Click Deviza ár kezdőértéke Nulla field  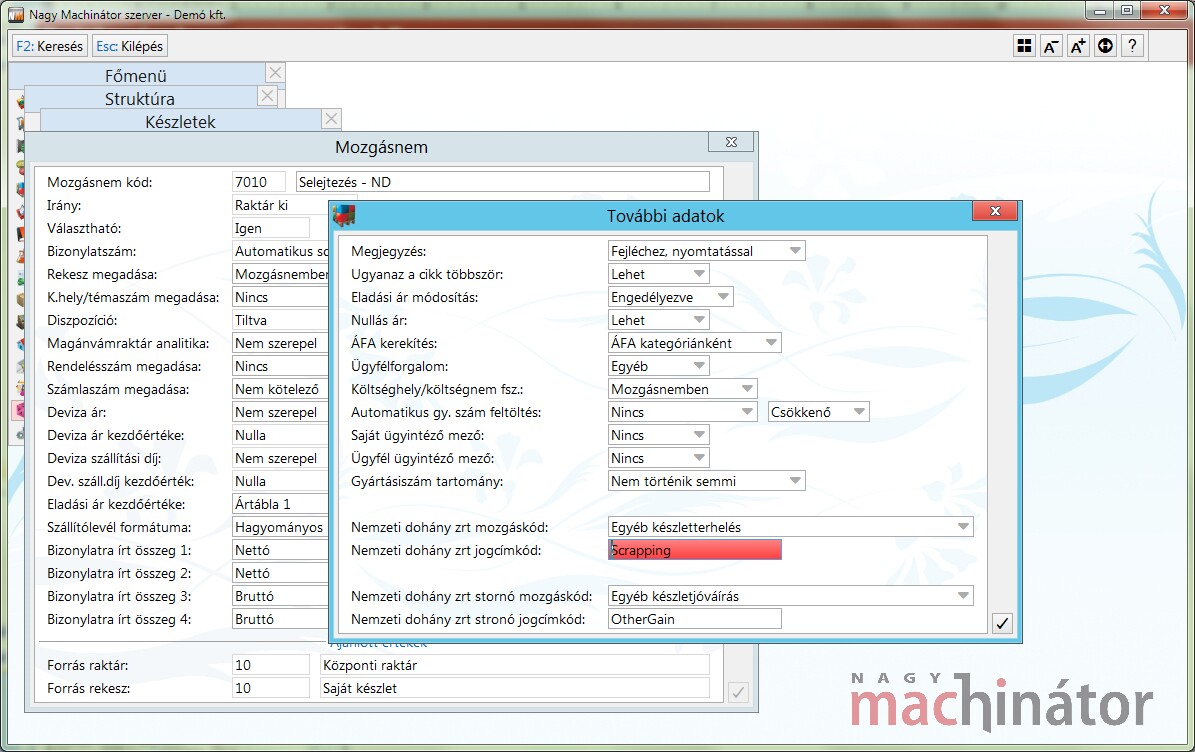(x=280, y=435)
